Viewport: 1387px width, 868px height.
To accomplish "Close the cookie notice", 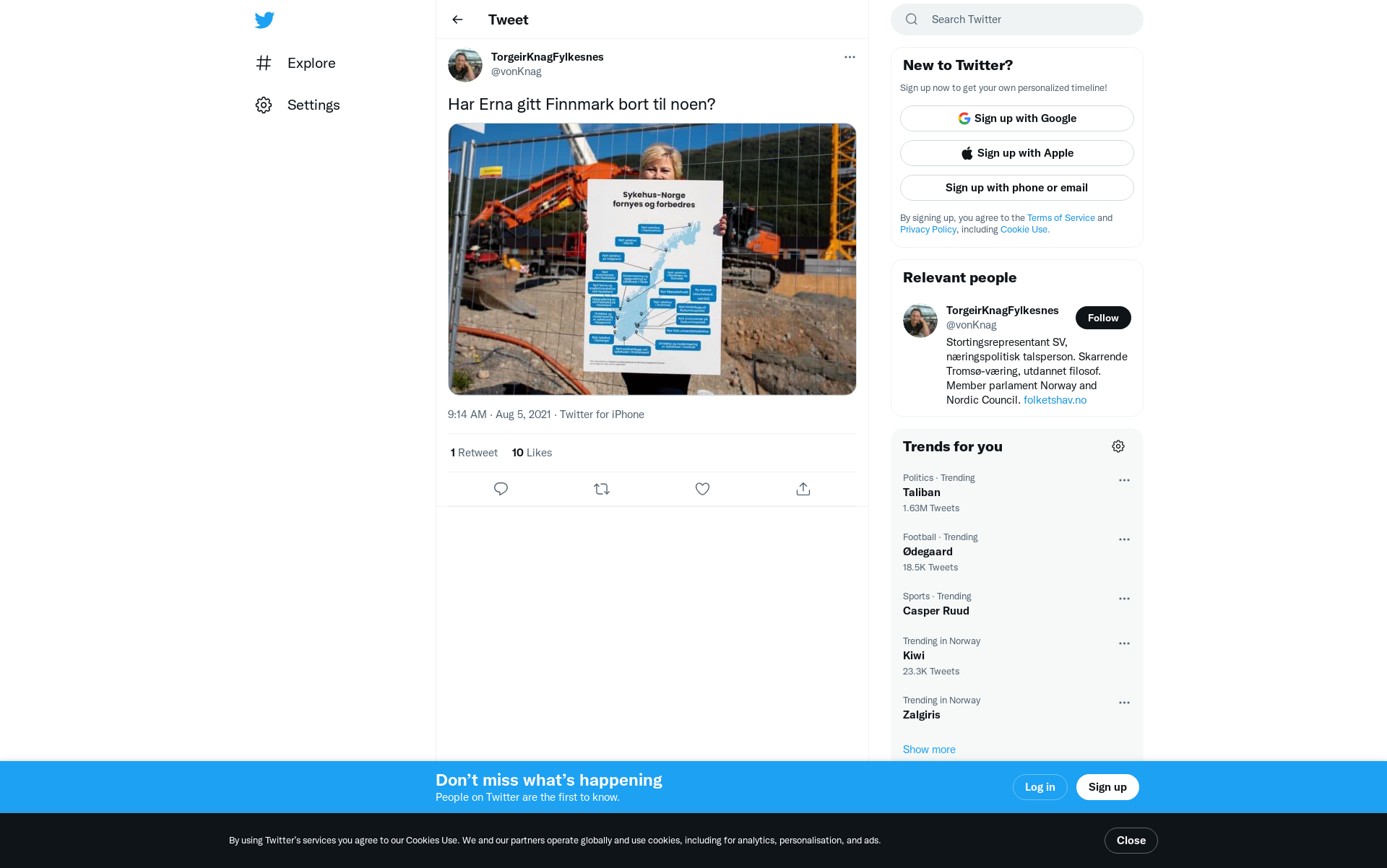I will [1131, 841].
